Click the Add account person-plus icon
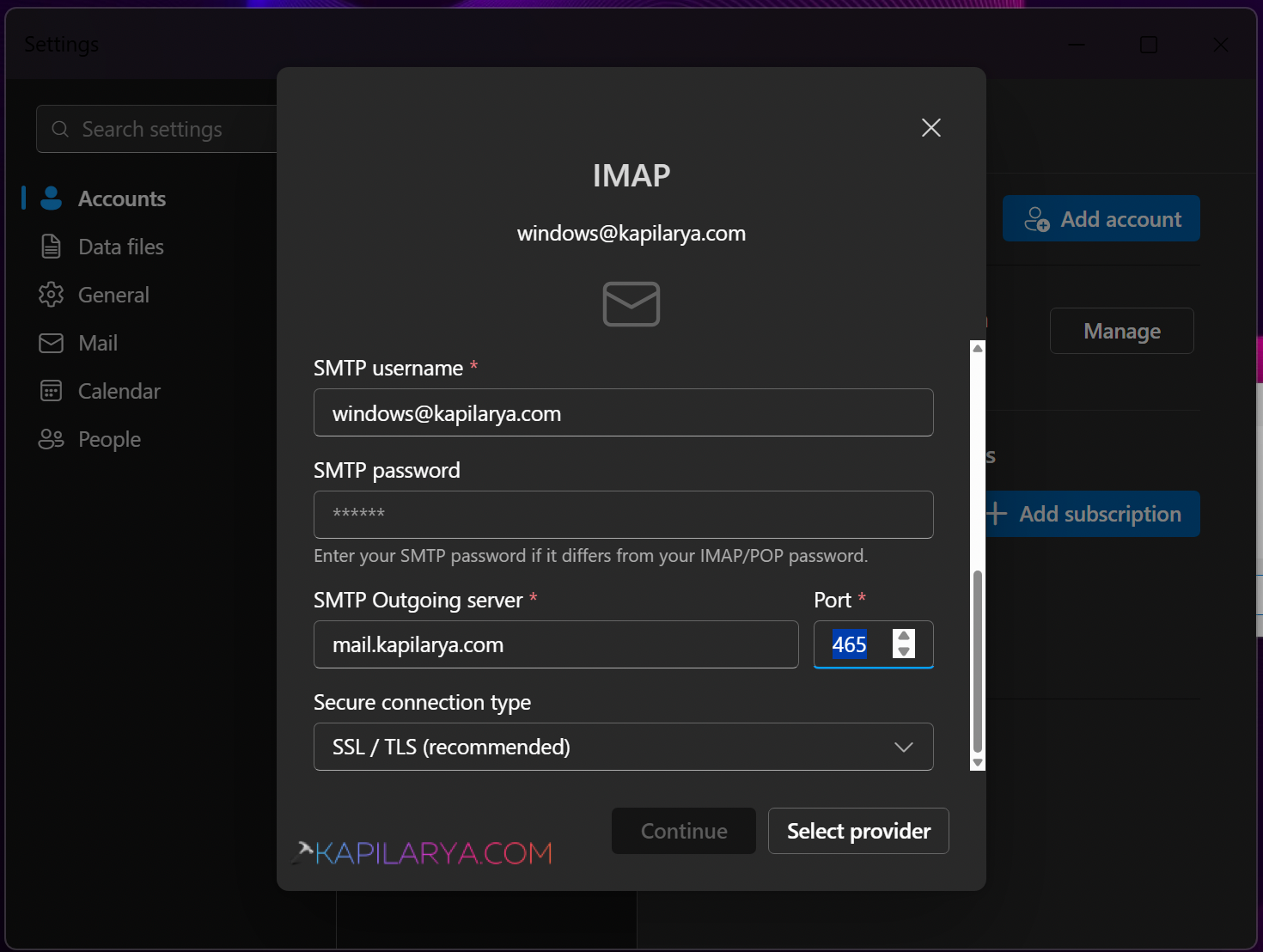 pyautogui.click(x=1037, y=219)
